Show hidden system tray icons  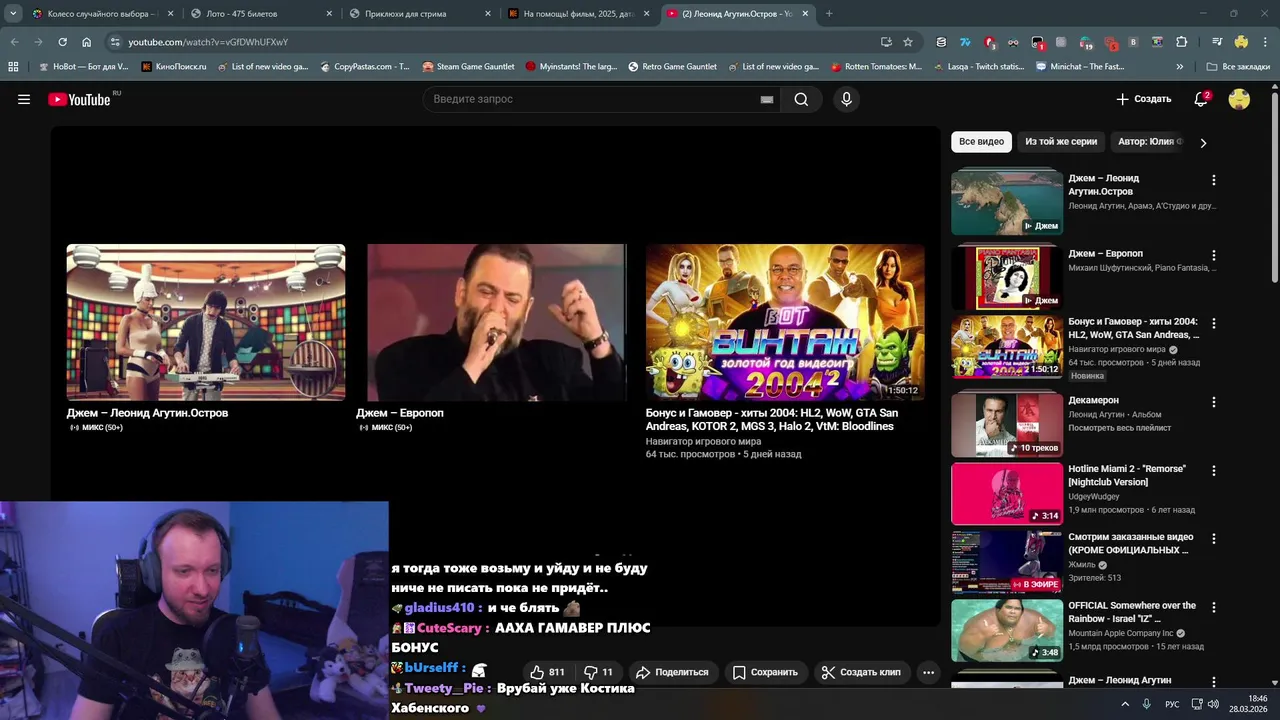tap(1125, 704)
